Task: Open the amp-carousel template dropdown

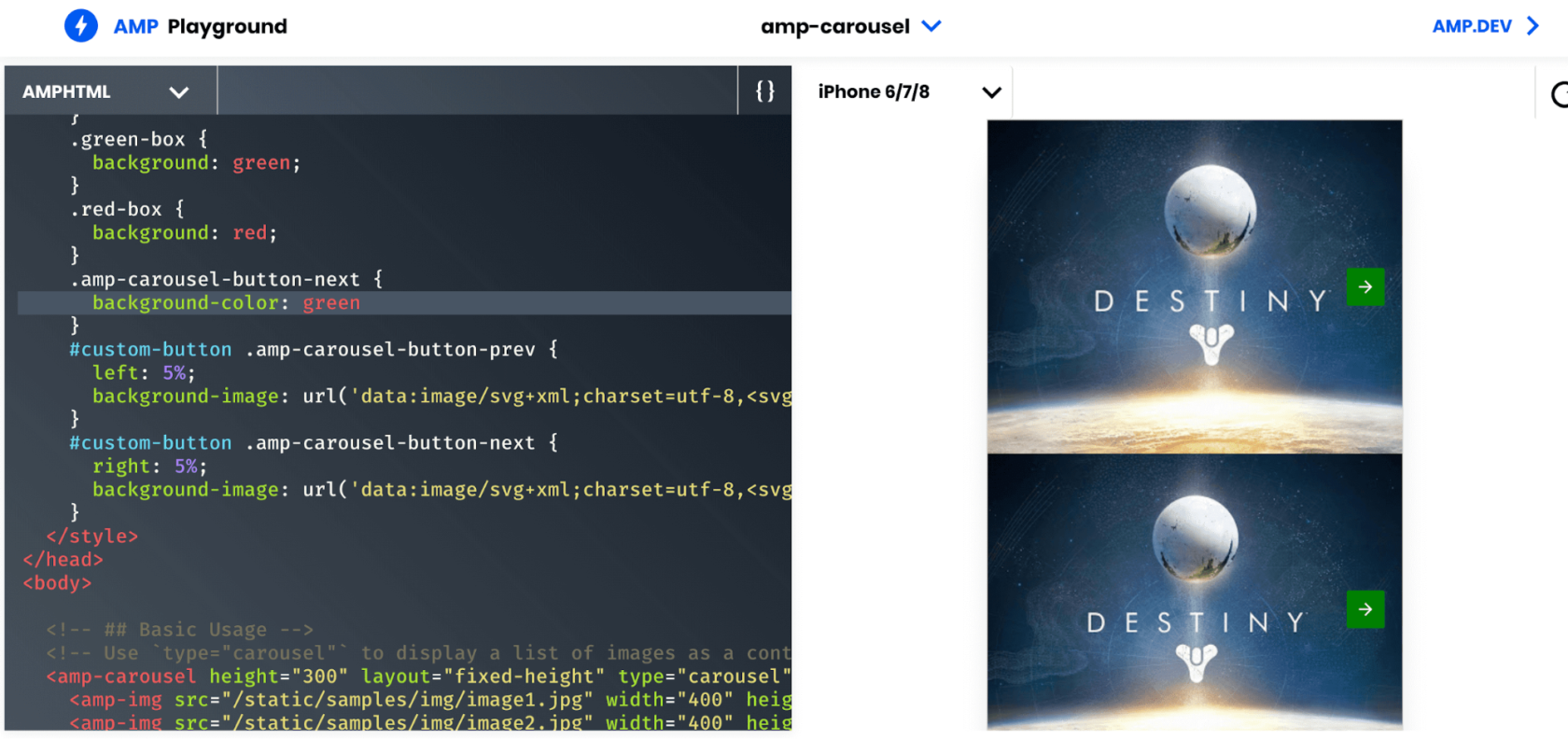Action: 850,26
